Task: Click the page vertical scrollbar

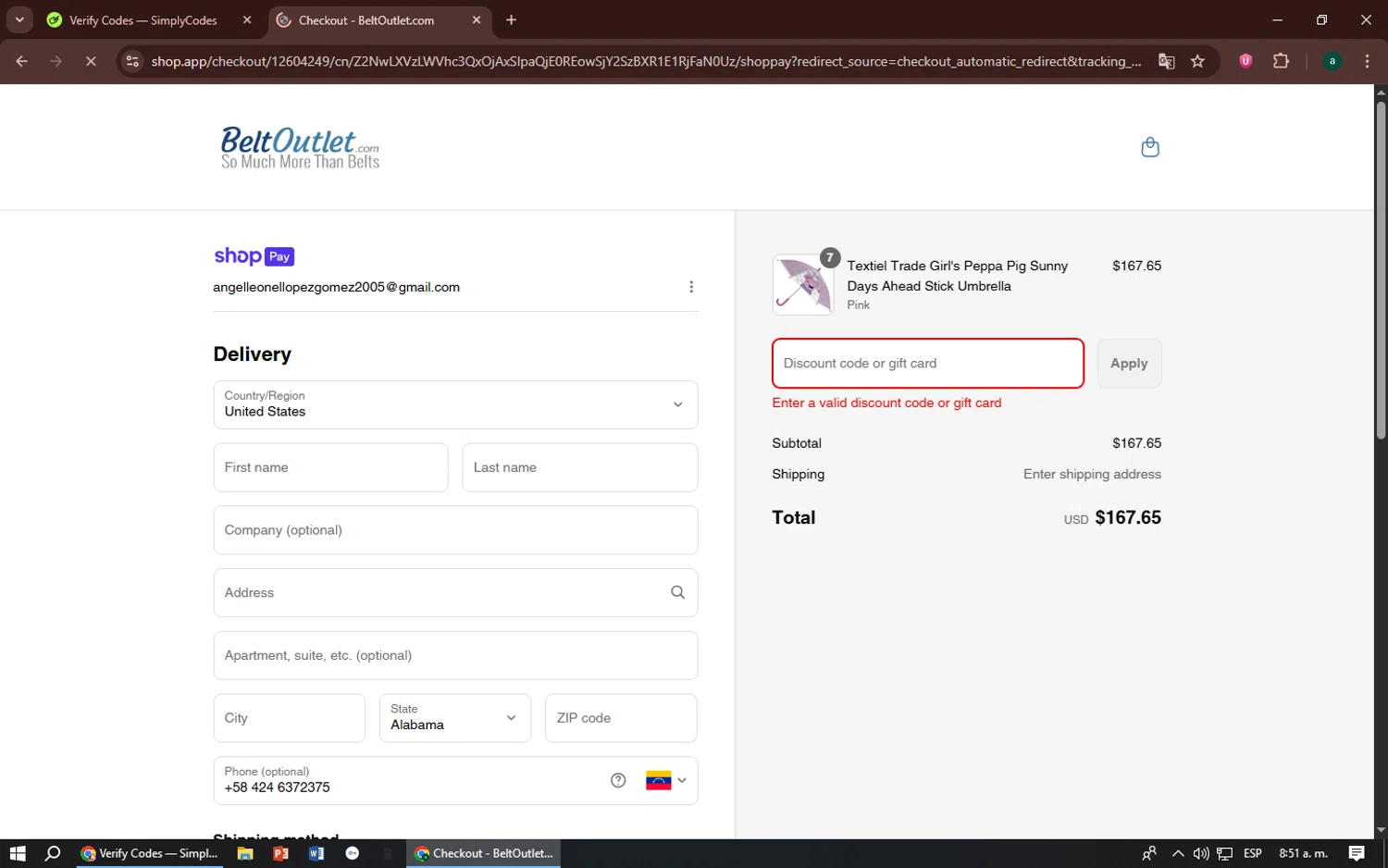Action: pos(1381,268)
